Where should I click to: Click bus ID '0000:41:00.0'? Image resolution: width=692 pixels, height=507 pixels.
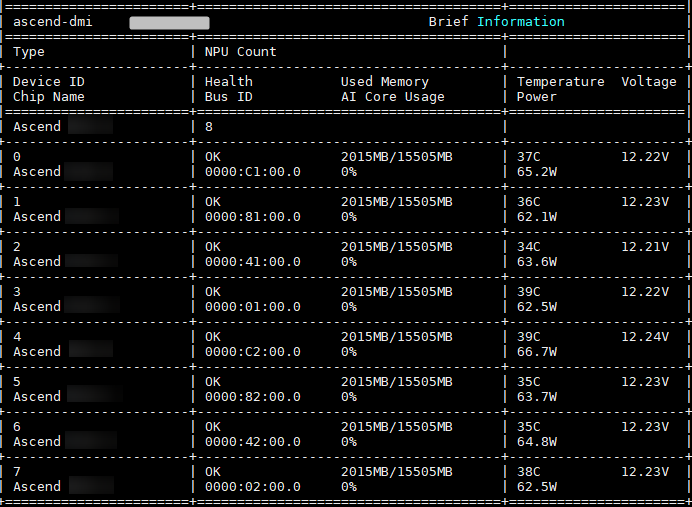coord(252,262)
